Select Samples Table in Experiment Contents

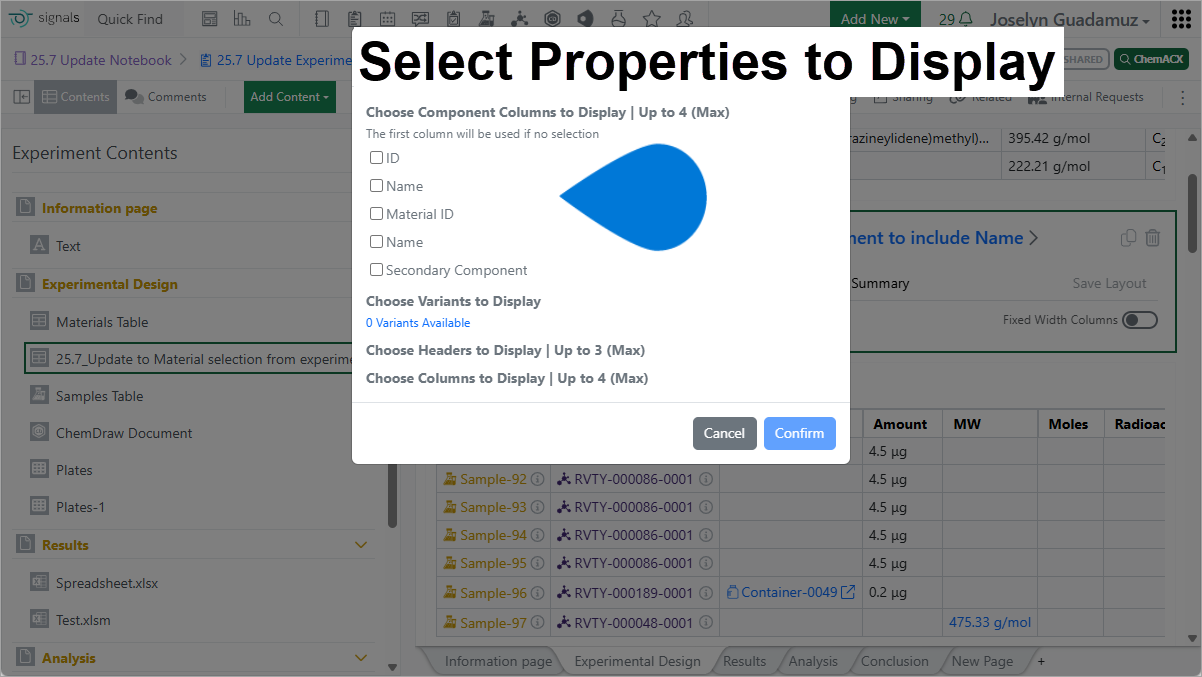99,396
